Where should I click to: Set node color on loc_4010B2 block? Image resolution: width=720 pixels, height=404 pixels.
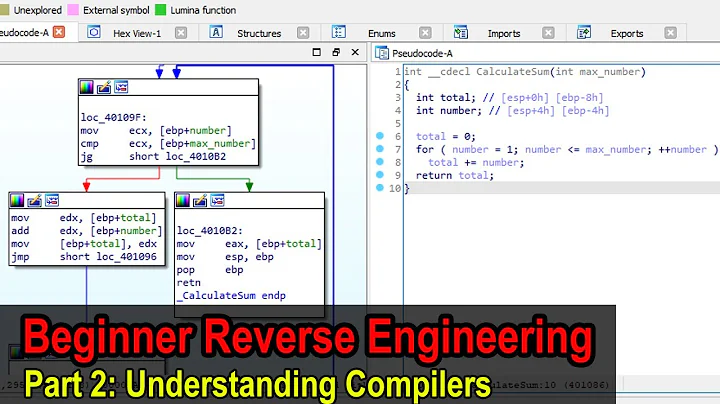click(x=183, y=201)
